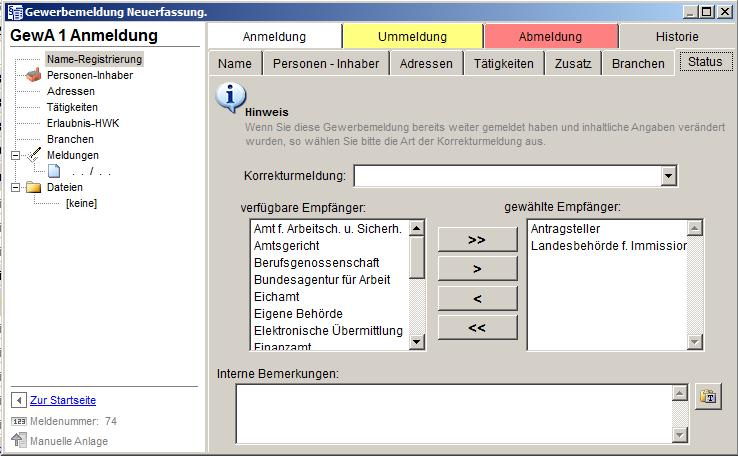Click the document icon under Meldungen
Image resolution: width=738 pixels, height=456 pixels.
click(54, 171)
